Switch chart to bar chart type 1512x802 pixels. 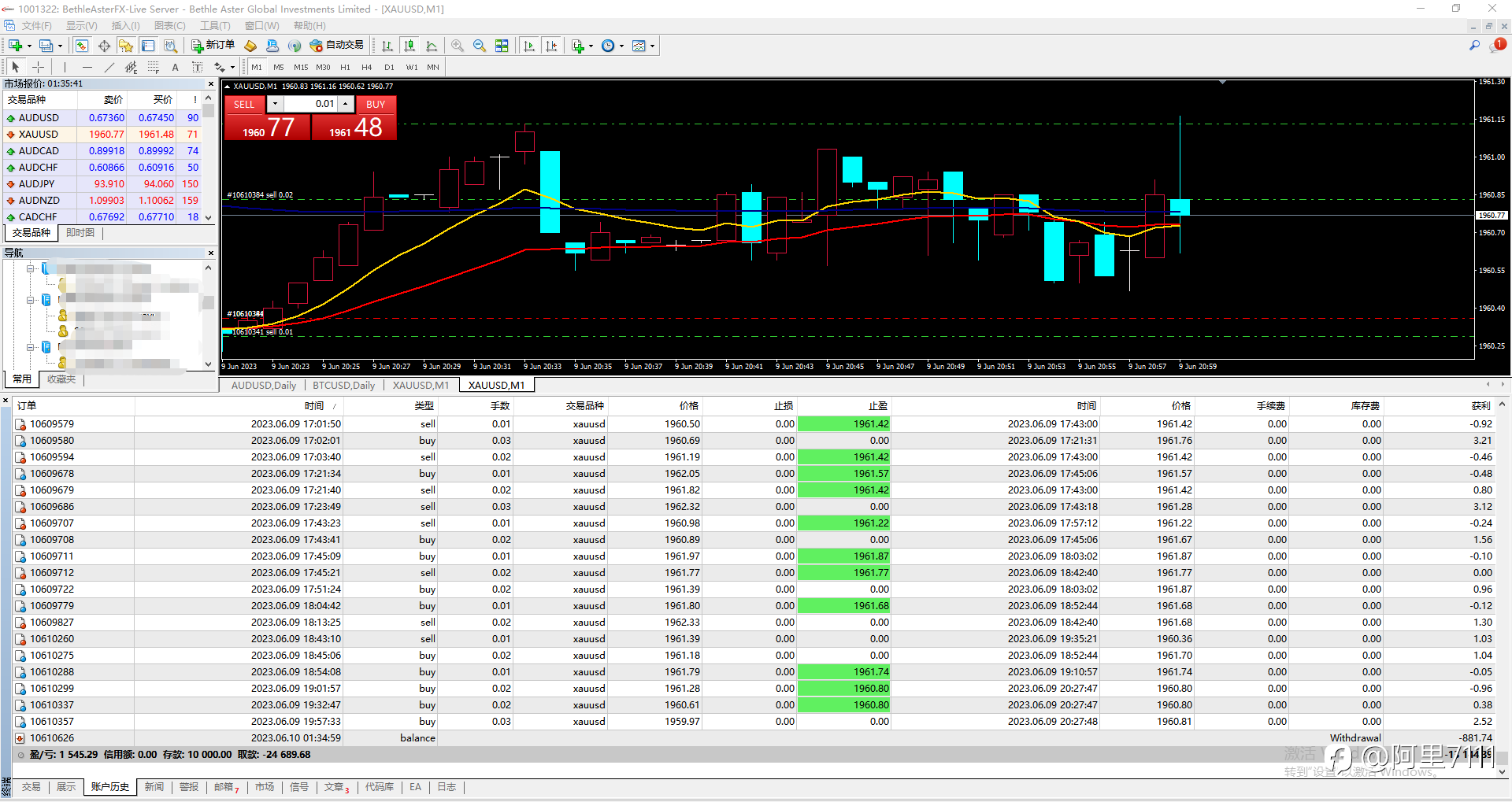[x=387, y=46]
